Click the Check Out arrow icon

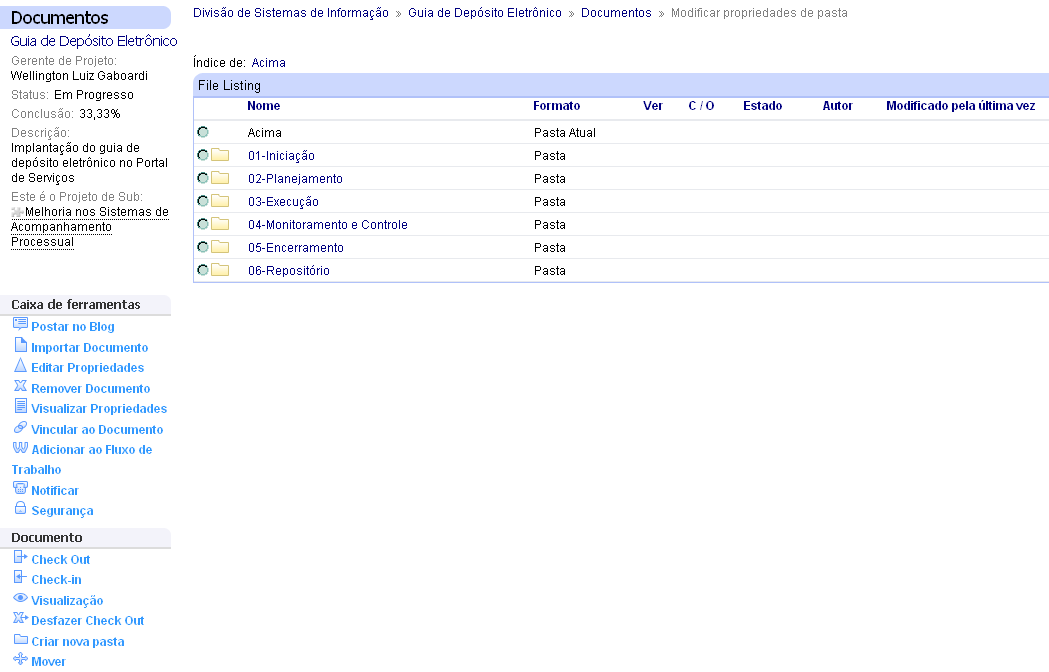21,557
